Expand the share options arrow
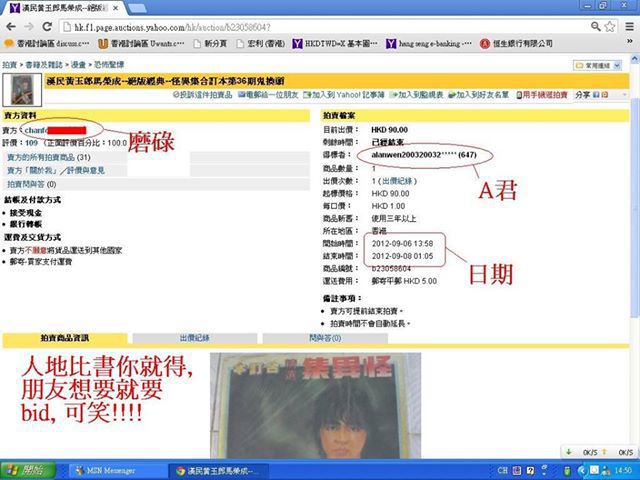Image resolution: width=640 pixels, height=480 pixels. (x=624, y=95)
